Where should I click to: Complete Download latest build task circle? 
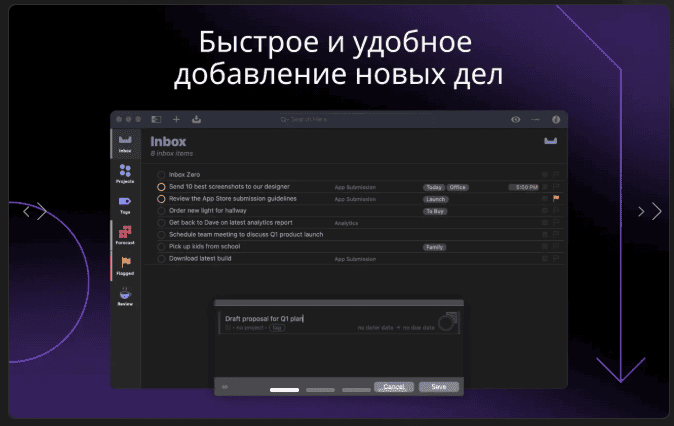point(161,259)
